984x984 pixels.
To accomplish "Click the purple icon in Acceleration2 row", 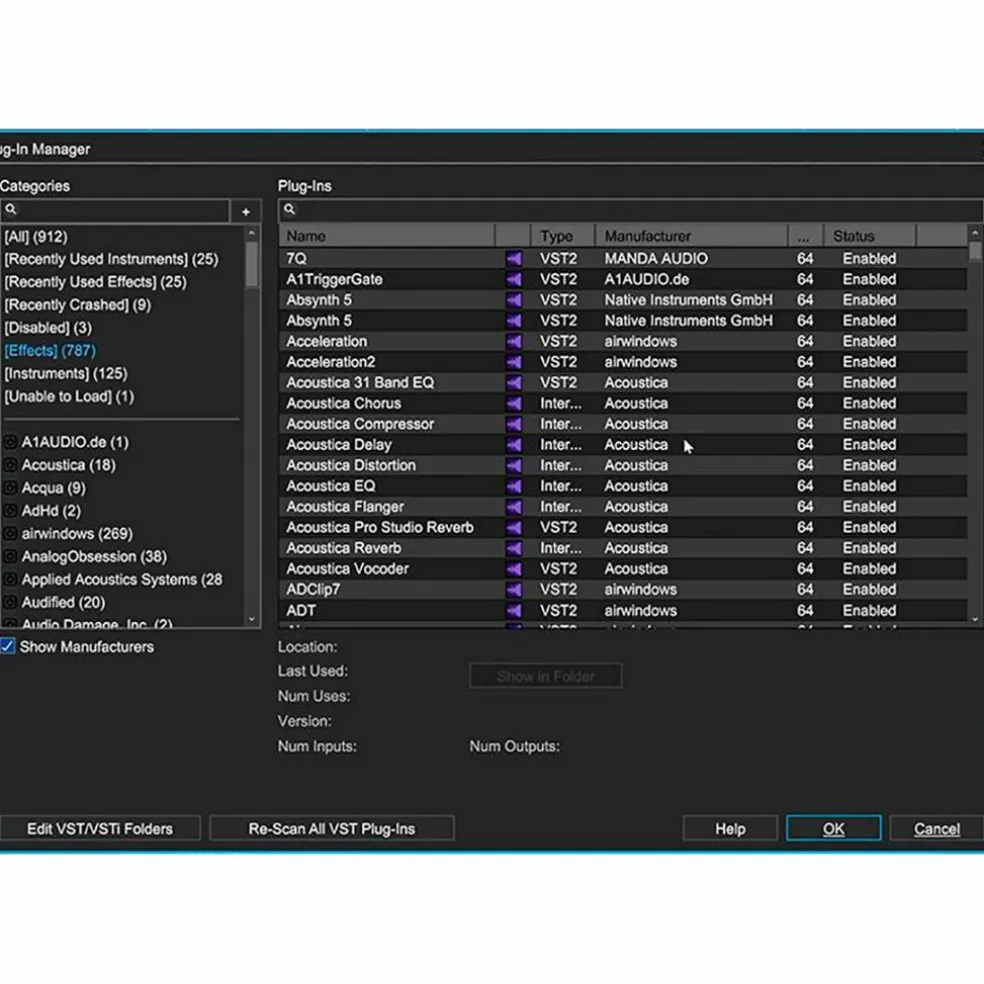I will point(514,362).
